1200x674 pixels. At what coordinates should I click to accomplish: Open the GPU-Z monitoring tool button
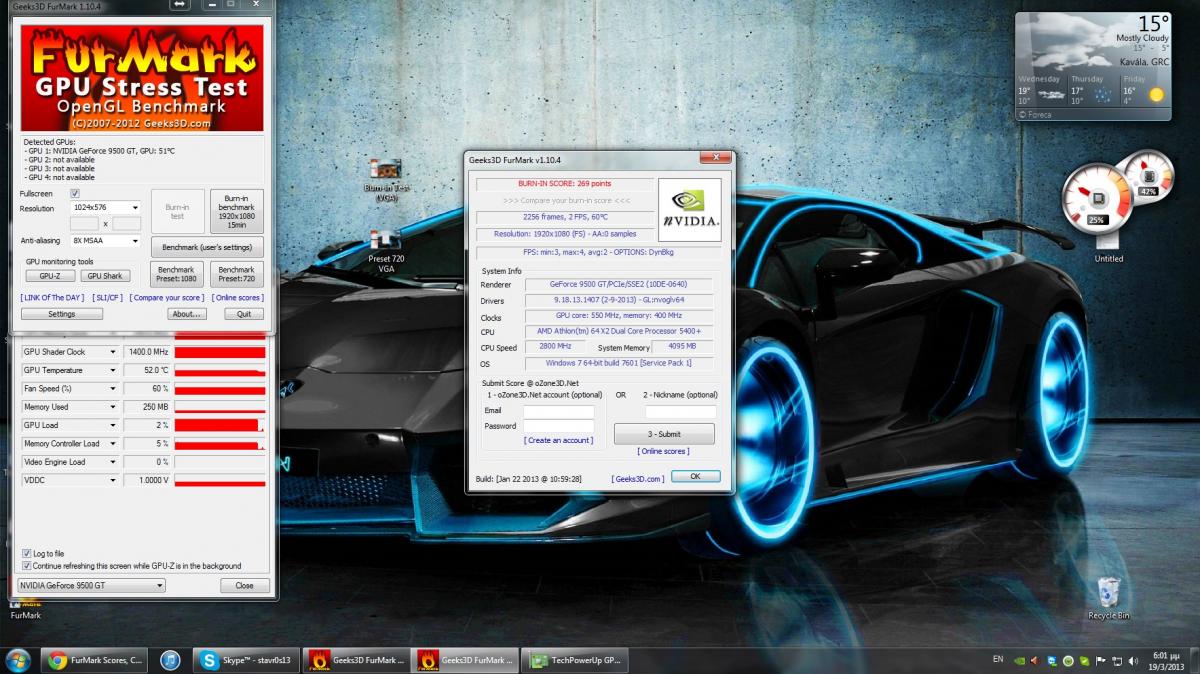point(50,276)
